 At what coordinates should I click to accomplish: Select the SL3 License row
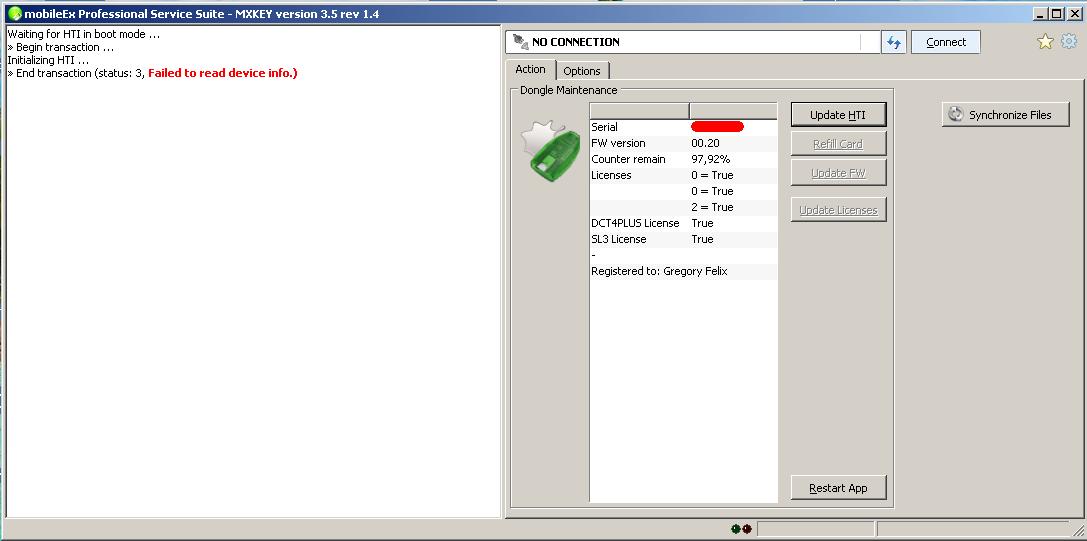(684, 239)
